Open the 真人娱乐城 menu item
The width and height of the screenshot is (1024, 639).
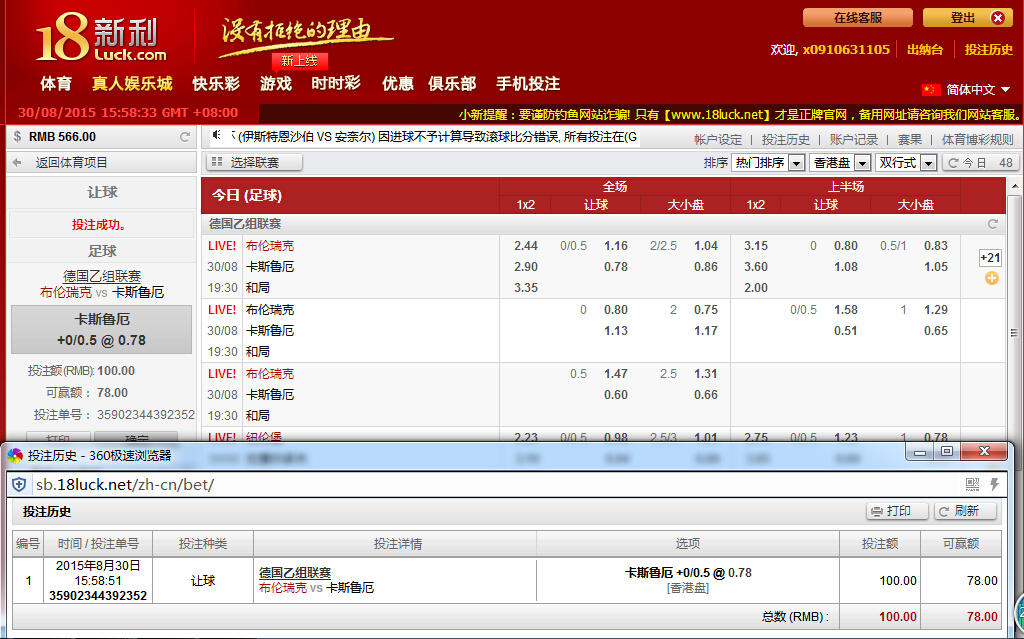coord(132,84)
